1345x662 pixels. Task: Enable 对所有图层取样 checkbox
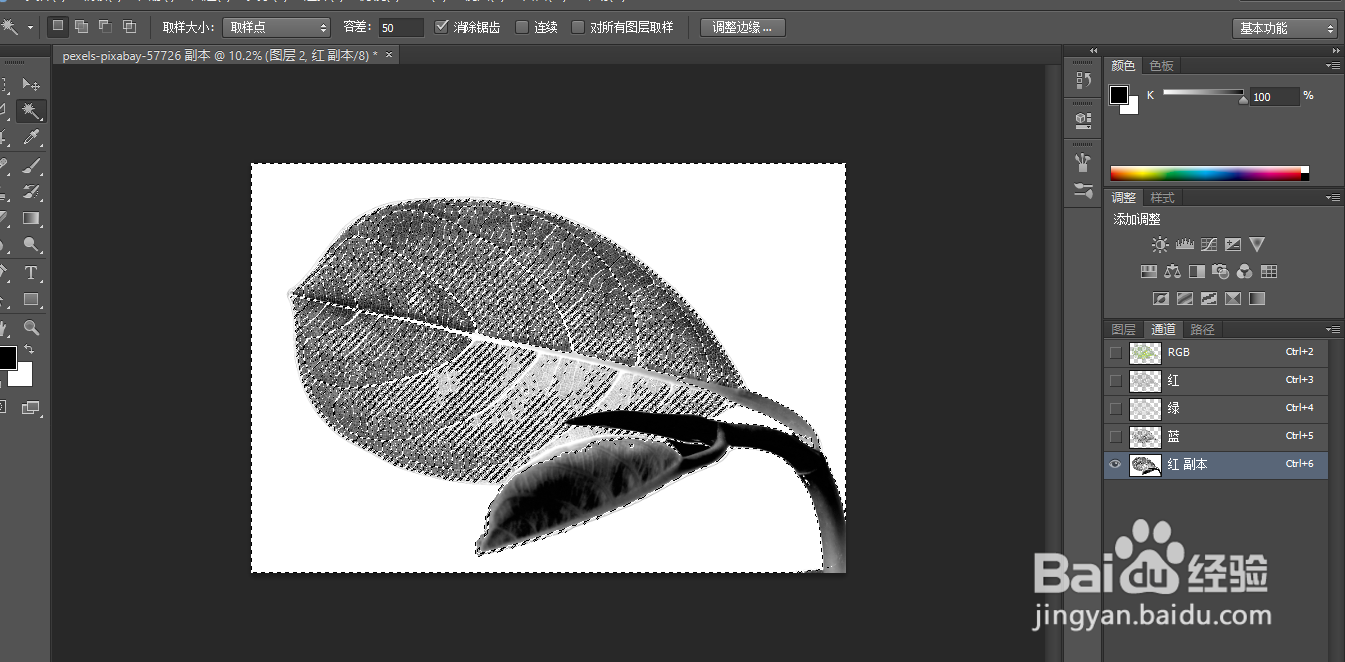tap(578, 27)
